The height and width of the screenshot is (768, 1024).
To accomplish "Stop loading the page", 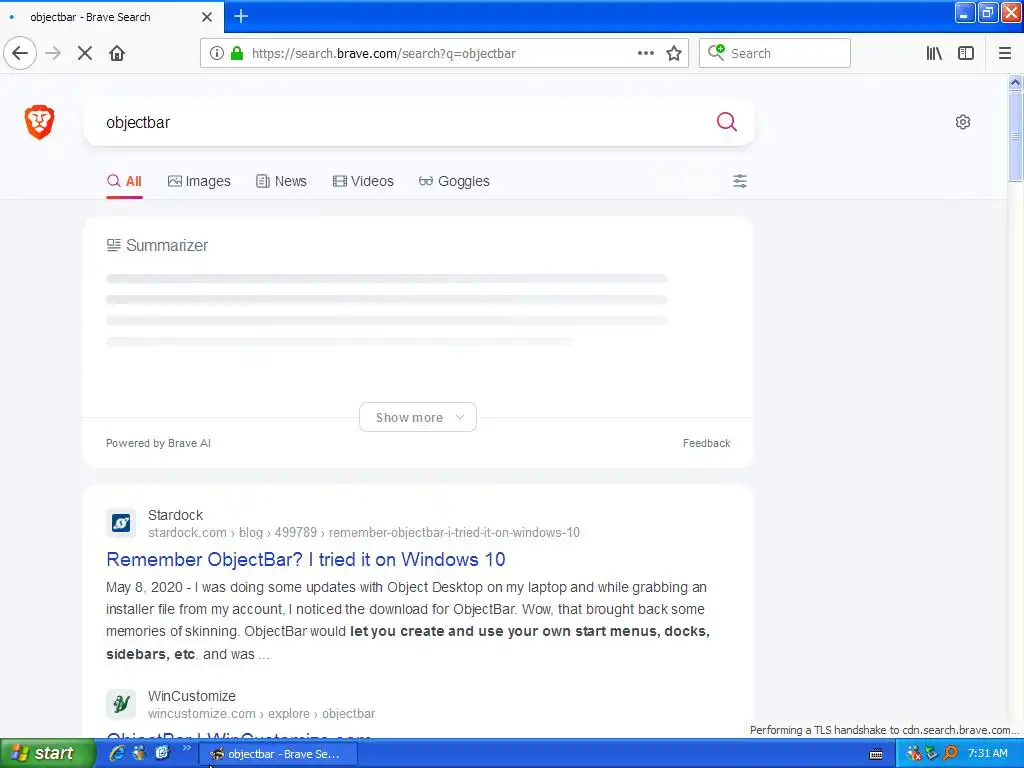I will point(85,54).
